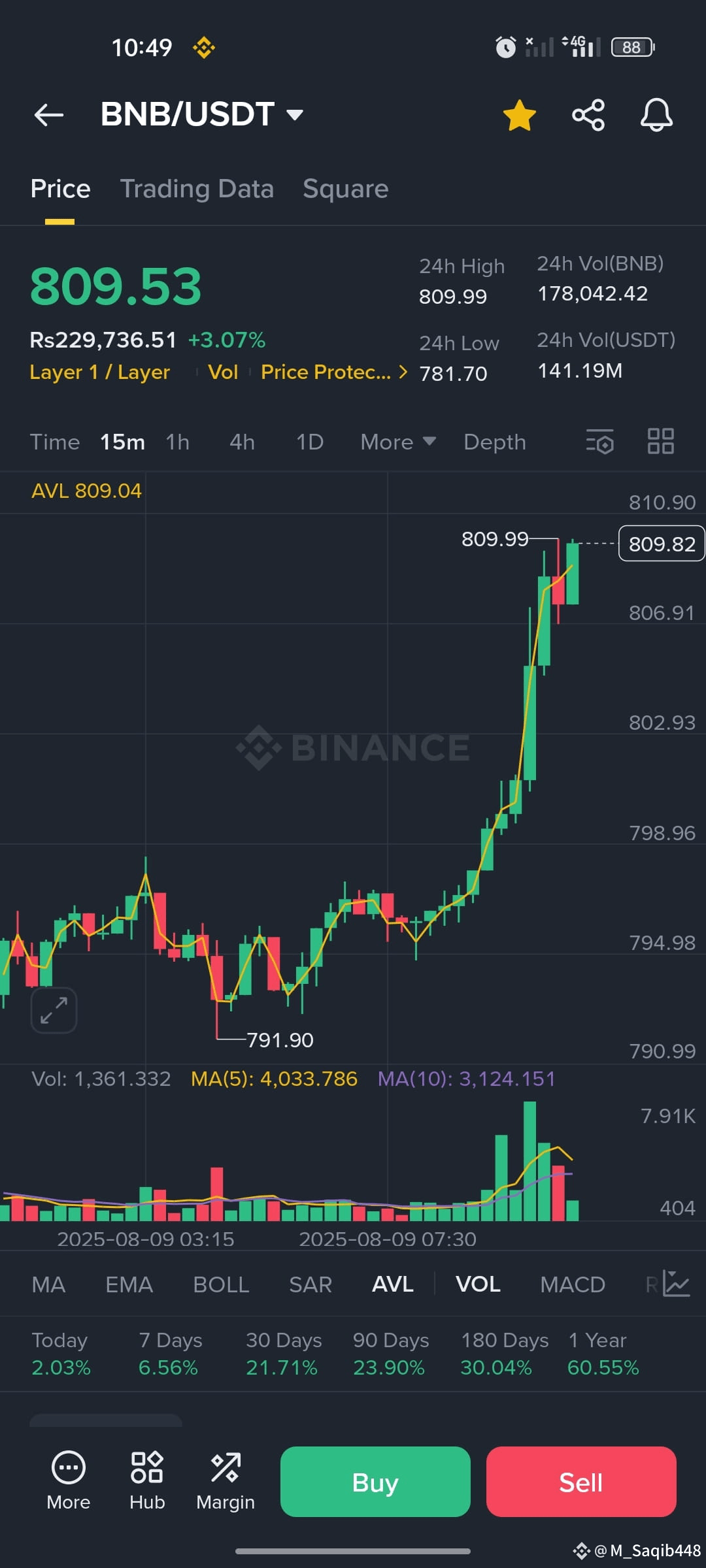Tap the Vol: 1,361.332 label
This screenshot has height=1568, width=706.
tap(101, 1079)
